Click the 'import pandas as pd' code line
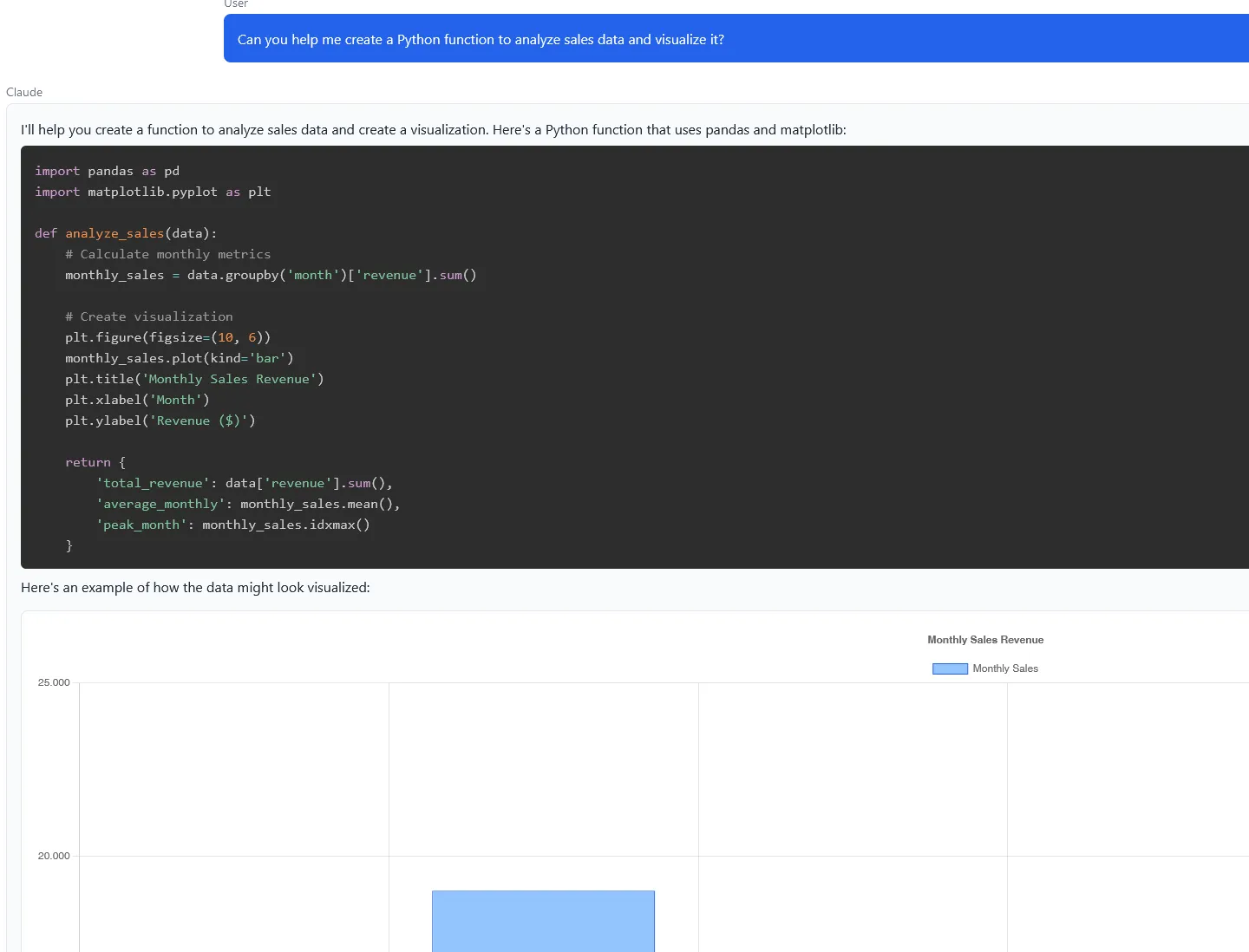Screen dimensions: 1249x952 (x=108, y=171)
